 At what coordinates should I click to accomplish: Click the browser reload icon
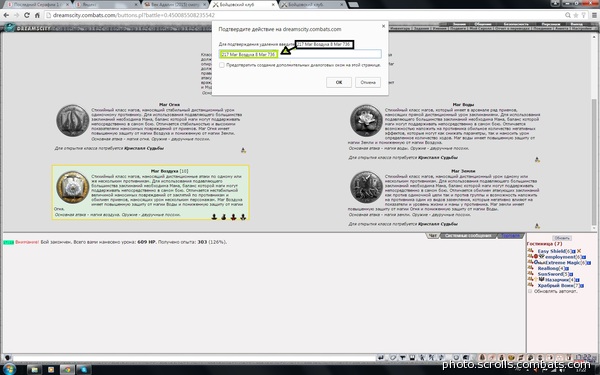click(x=26, y=15)
